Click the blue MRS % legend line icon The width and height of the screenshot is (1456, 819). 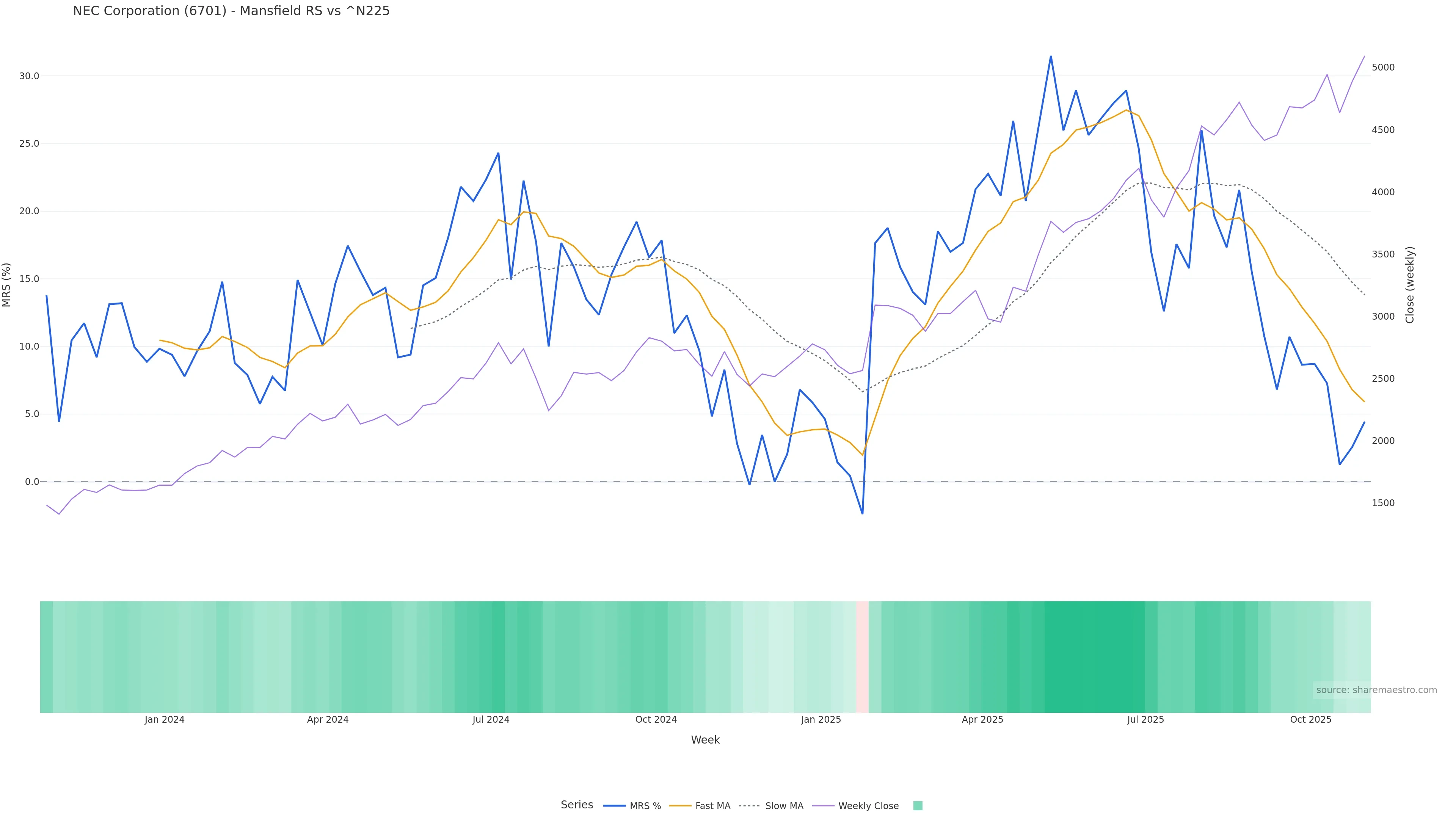614,806
